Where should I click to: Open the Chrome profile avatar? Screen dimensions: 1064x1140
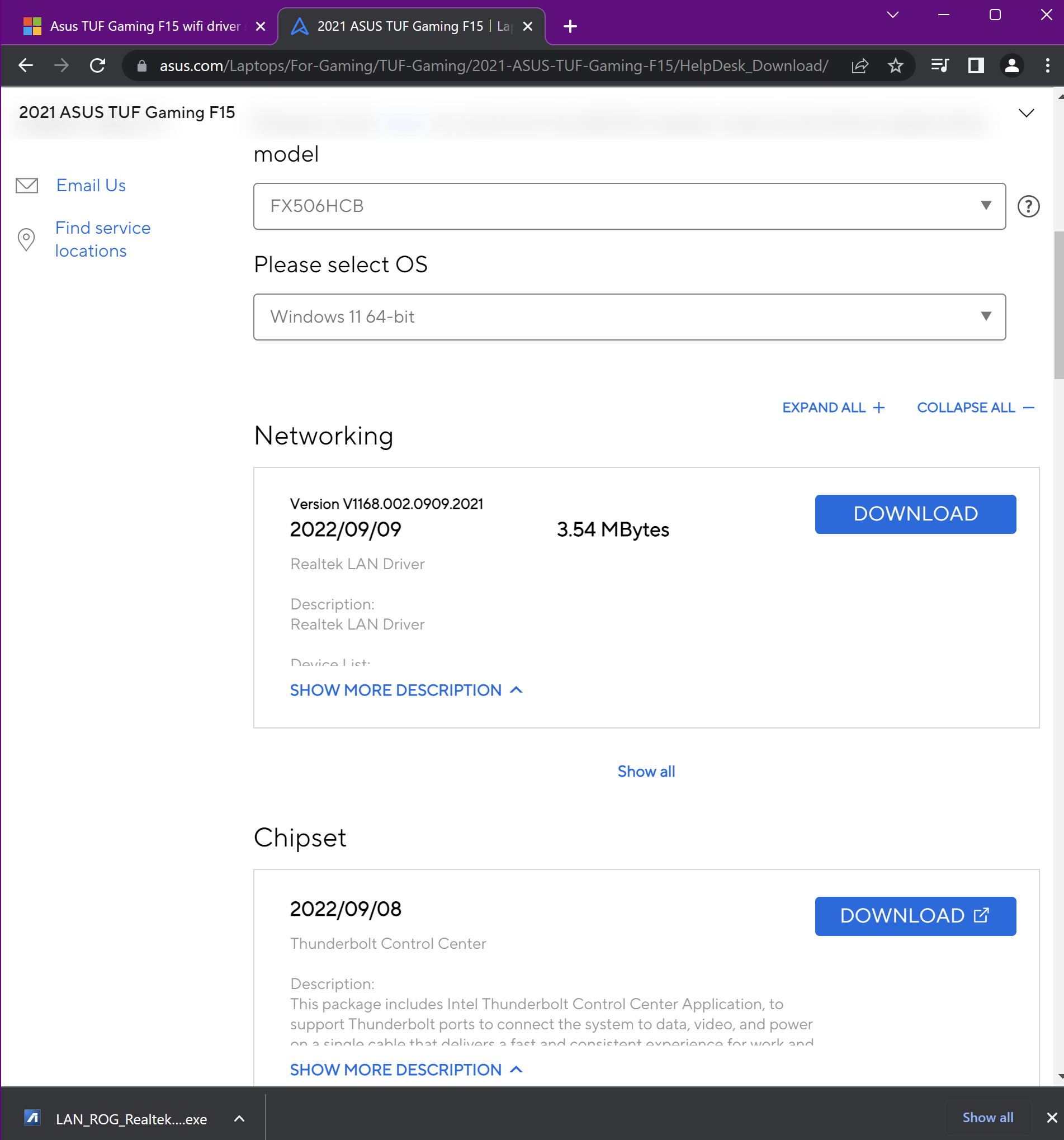click(1012, 65)
